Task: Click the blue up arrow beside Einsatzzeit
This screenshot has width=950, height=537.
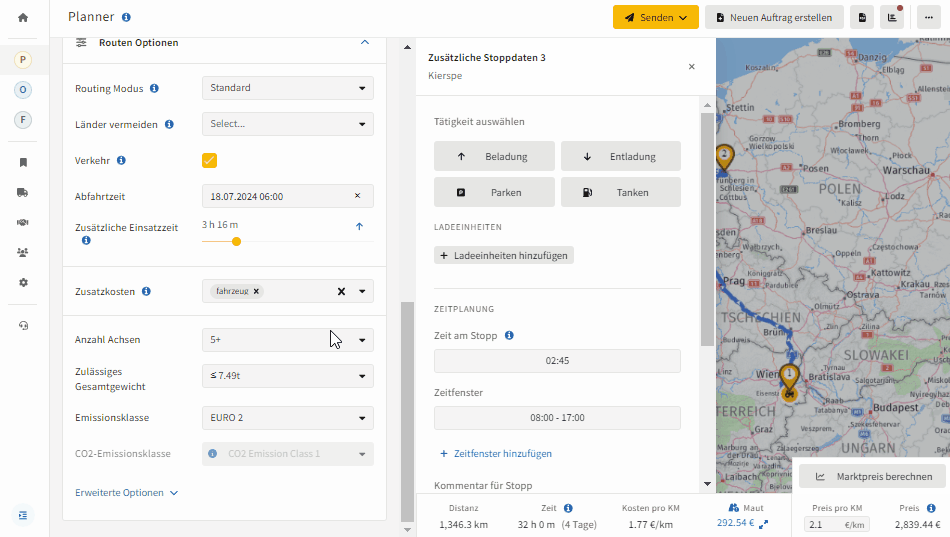Action: [359, 226]
